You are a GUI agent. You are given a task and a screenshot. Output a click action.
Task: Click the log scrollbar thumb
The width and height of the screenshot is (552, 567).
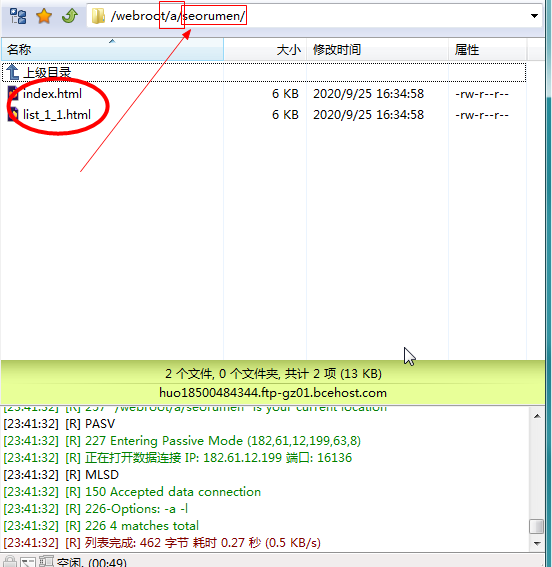coord(537,526)
